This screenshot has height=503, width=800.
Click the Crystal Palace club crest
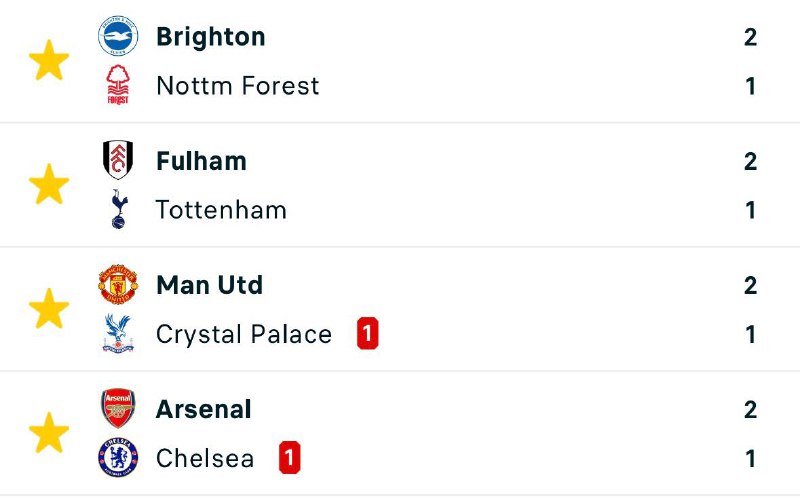tap(118, 333)
